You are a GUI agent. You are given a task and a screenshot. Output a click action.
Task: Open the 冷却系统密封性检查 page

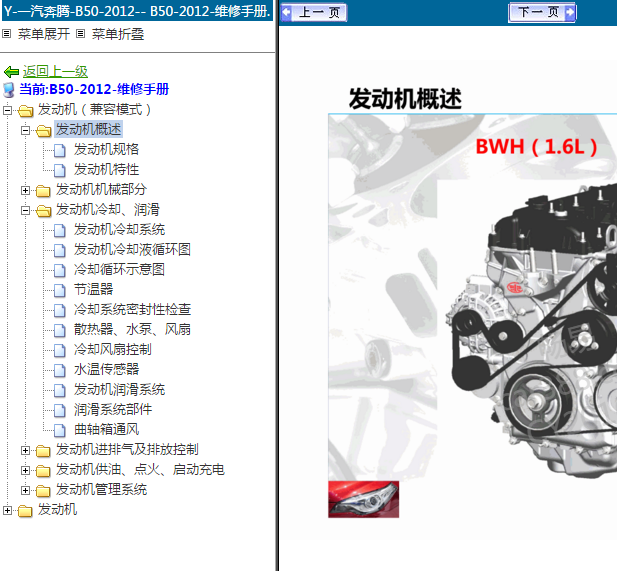pyautogui.click(x=132, y=309)
